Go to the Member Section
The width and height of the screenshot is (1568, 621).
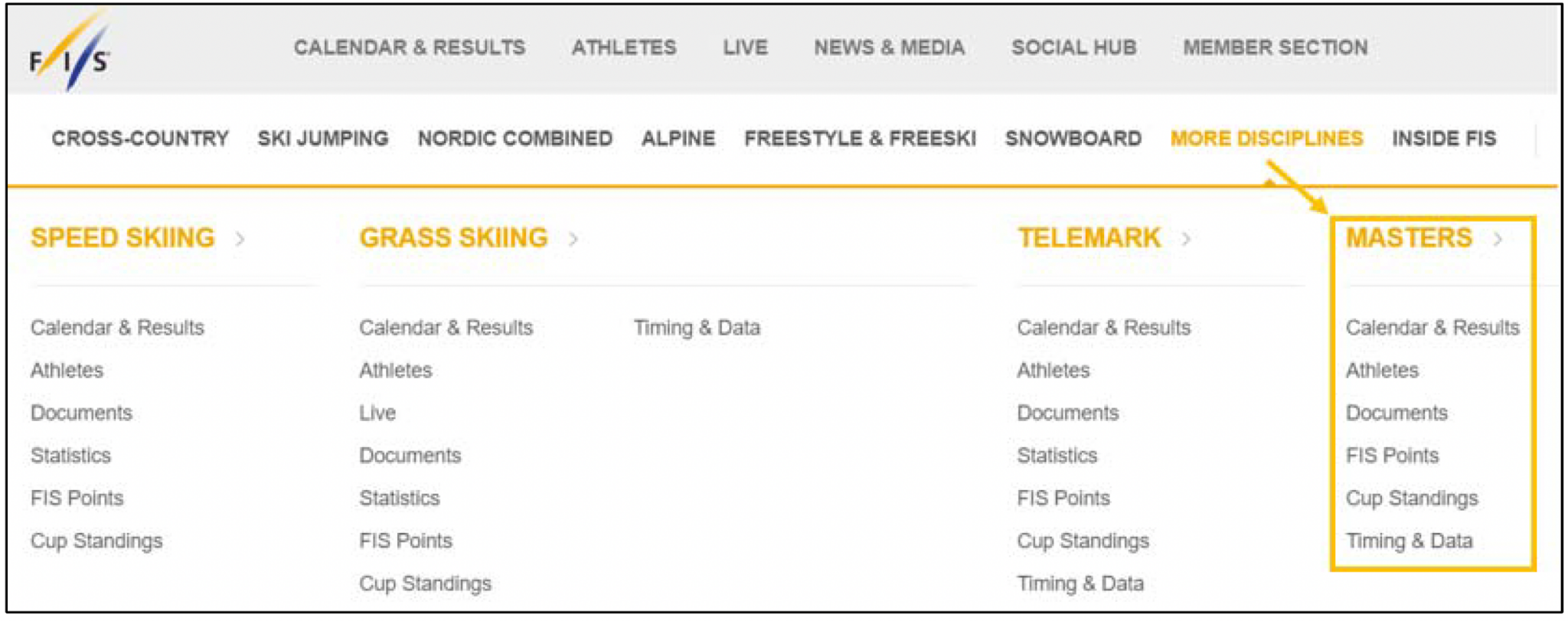click(x=1276, y=47)
